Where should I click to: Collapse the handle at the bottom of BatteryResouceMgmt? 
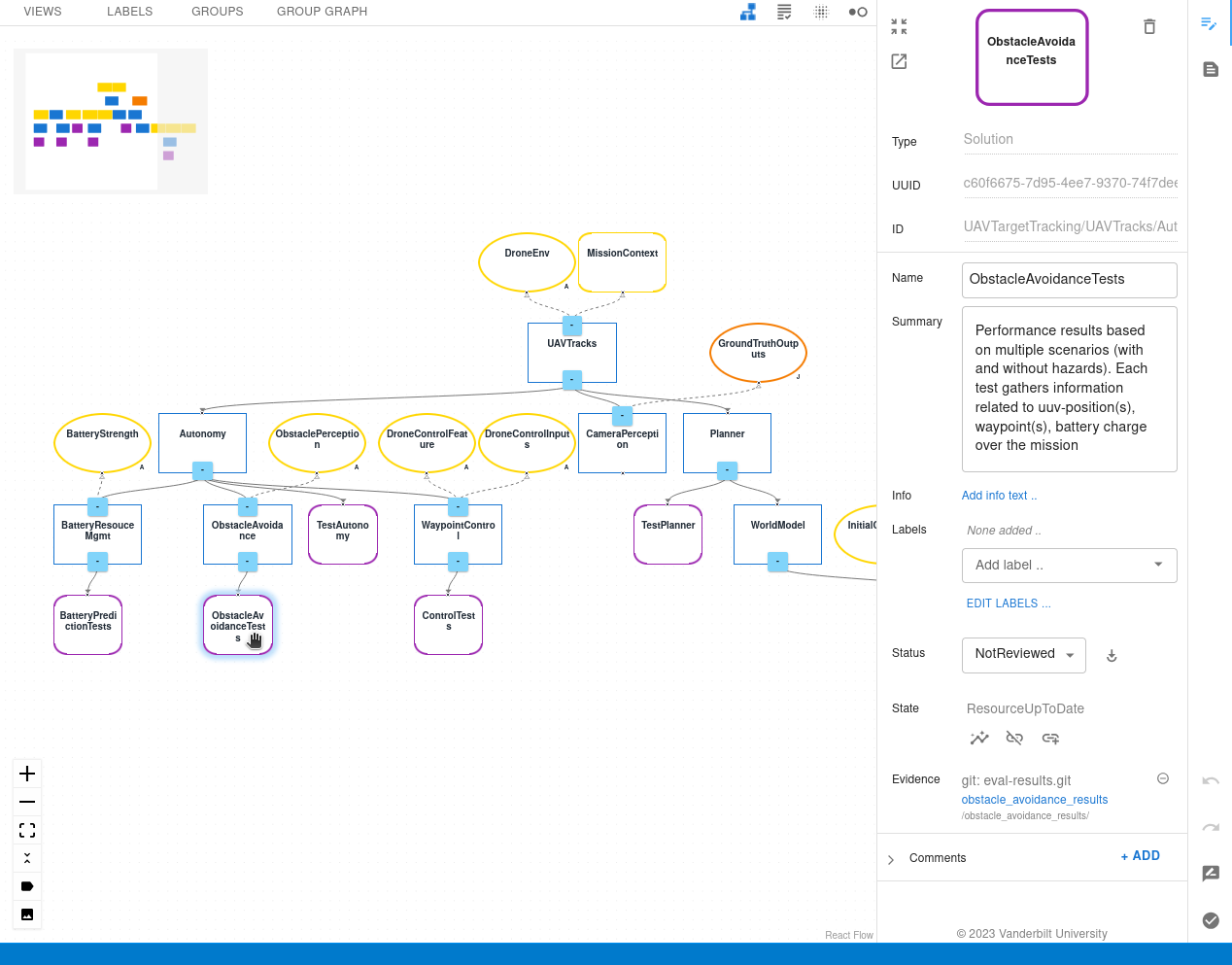[97, 561]
